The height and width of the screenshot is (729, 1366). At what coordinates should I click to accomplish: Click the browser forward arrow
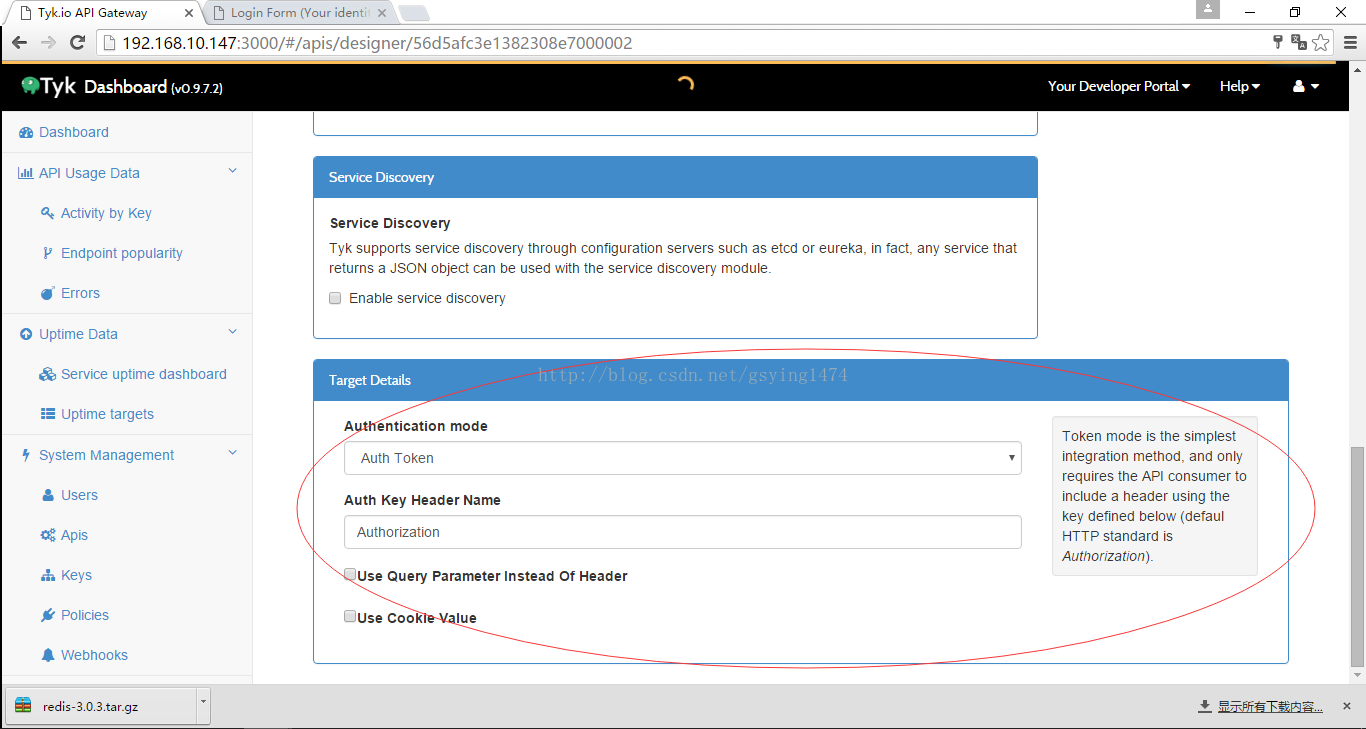[48, 43]
